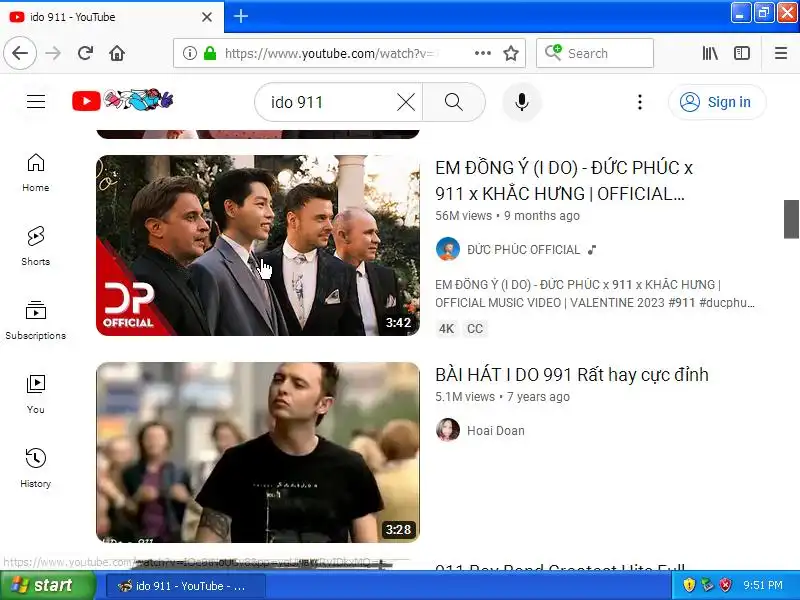Click the 56M views text
The width and height of the screenshot is (800, 600).
click(463, 216)
